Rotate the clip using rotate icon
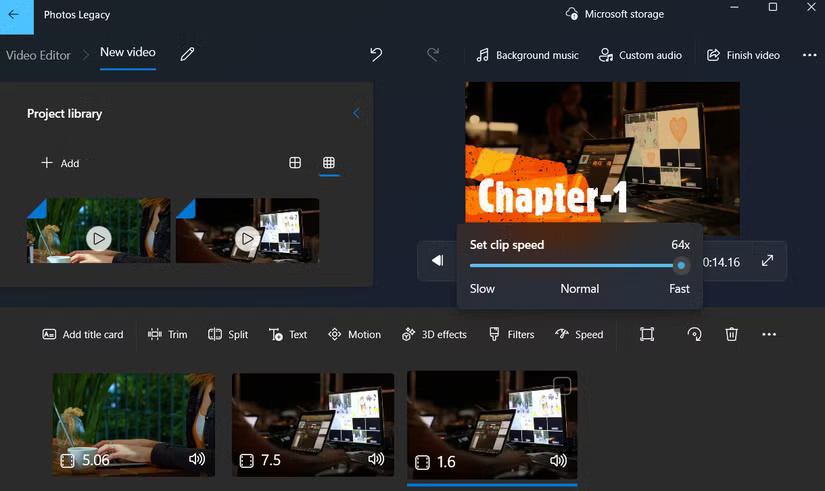 [694, 334]
